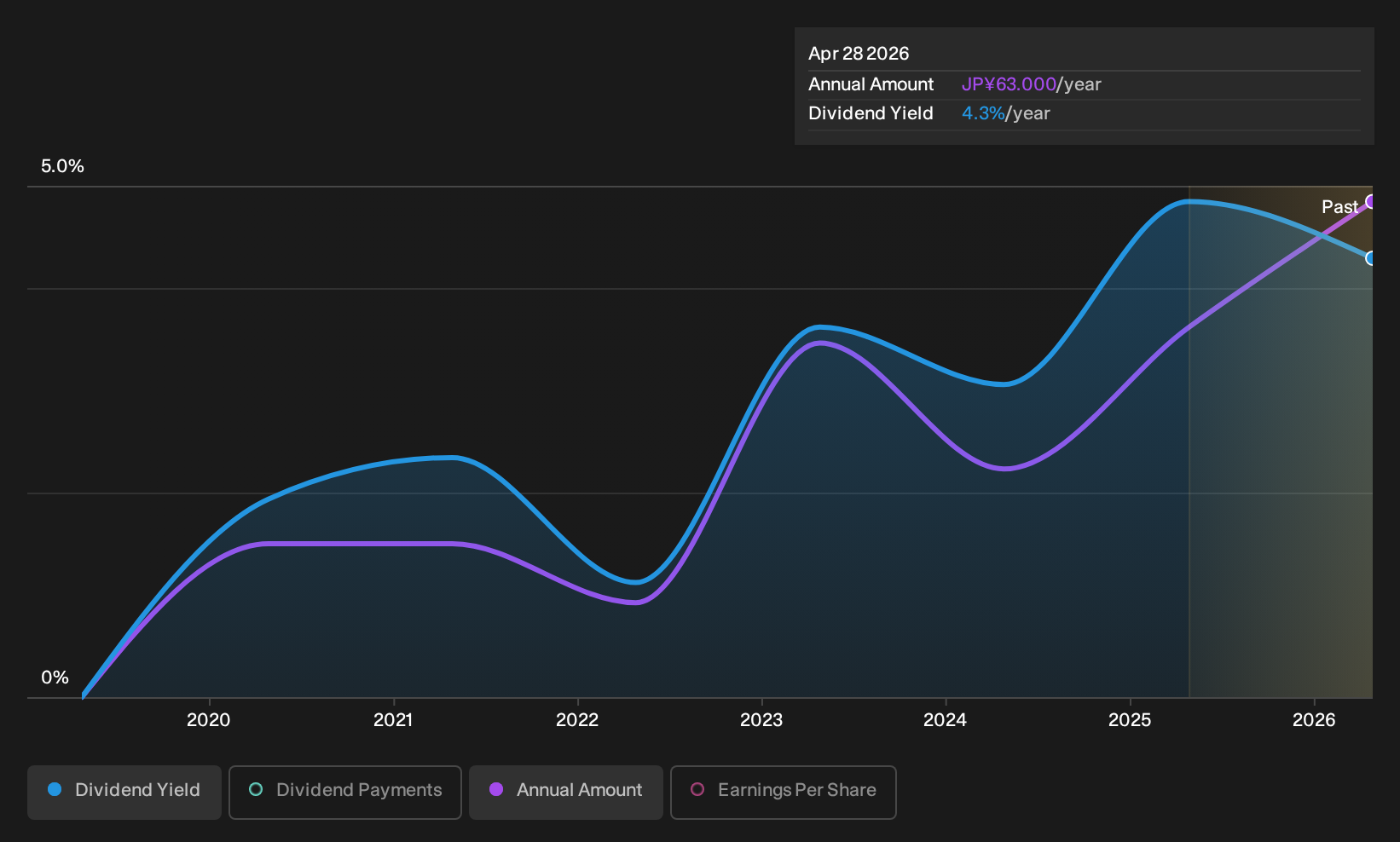1400x842 pixels.
Task: Click the 0% y-axis label
Action: click(55, 678)
